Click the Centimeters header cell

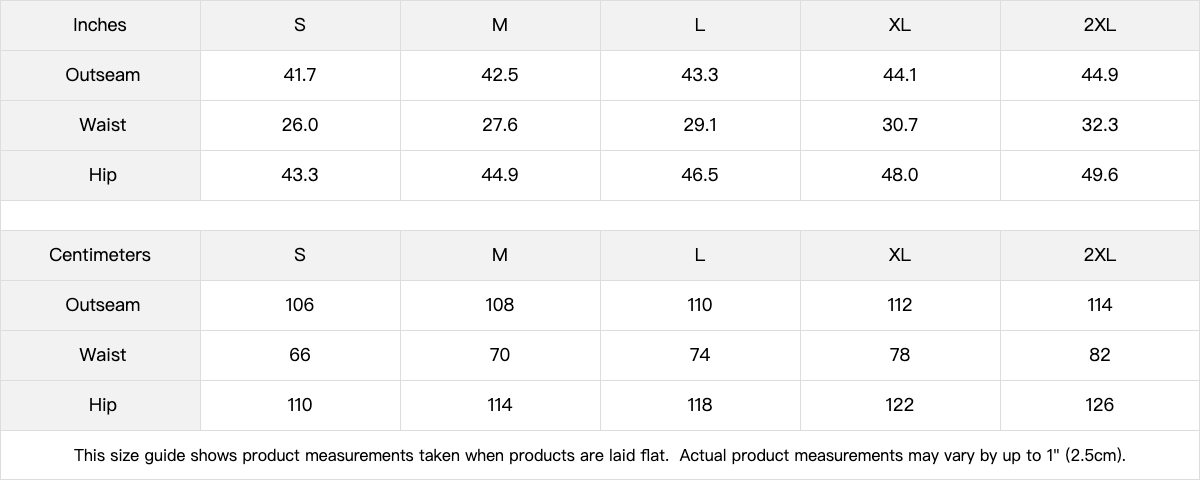(x=100, y=255)
